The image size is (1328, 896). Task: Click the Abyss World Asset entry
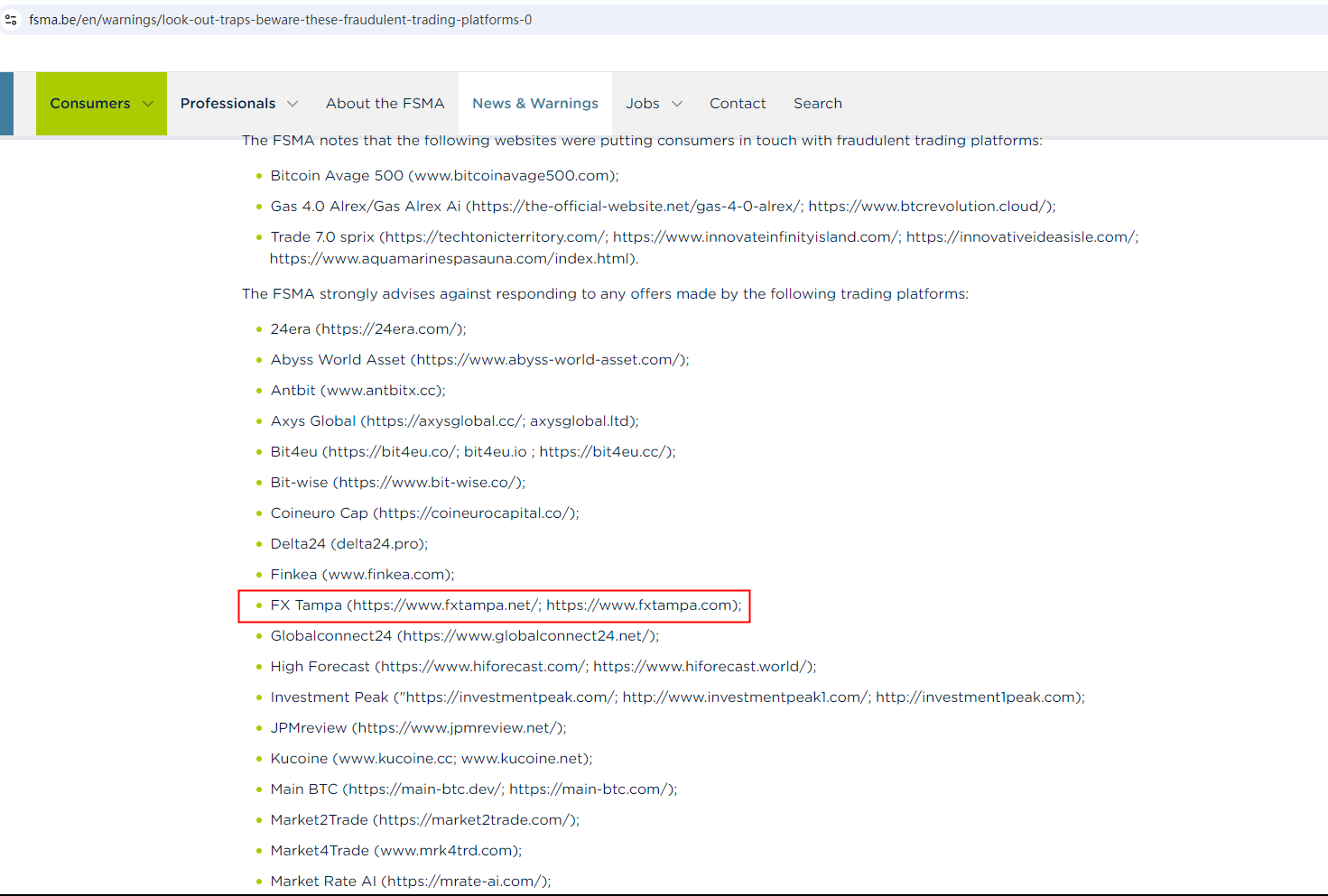click(479, 360)
